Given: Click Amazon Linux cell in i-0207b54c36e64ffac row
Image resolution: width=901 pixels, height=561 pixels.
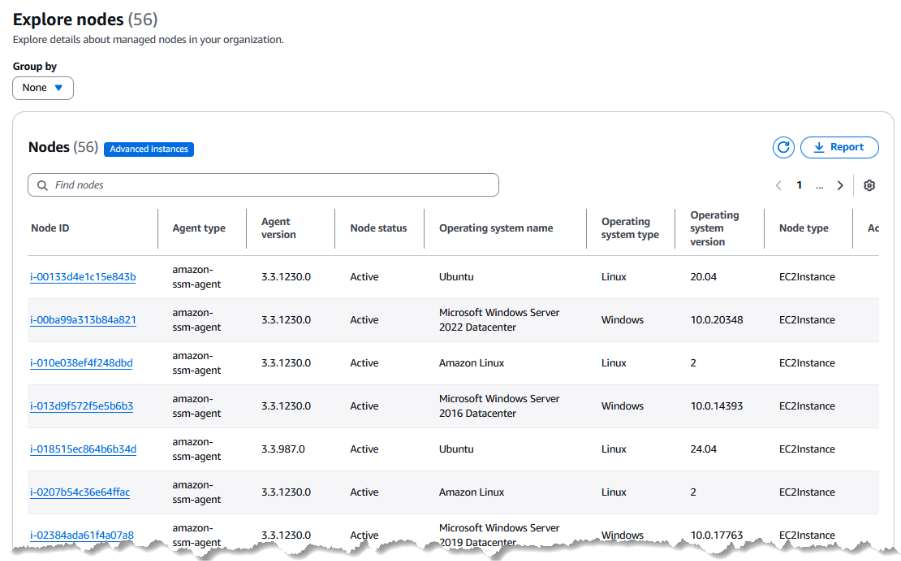Looking at the screenshot, I should (x=471, y=493).
